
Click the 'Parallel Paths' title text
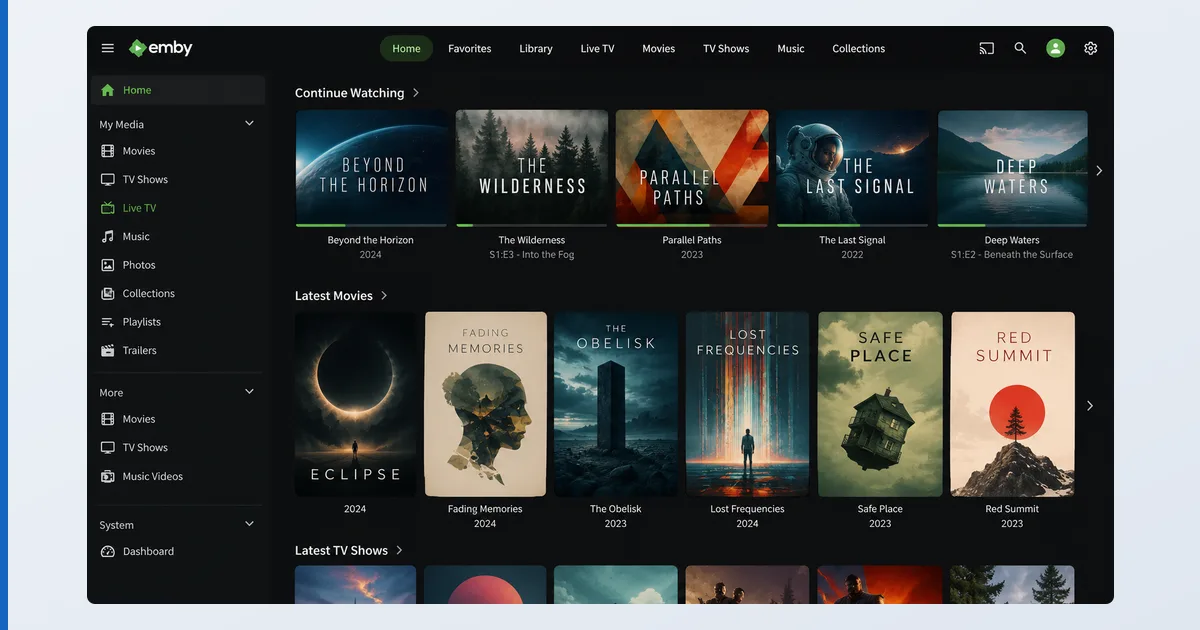tap(692, 240)
